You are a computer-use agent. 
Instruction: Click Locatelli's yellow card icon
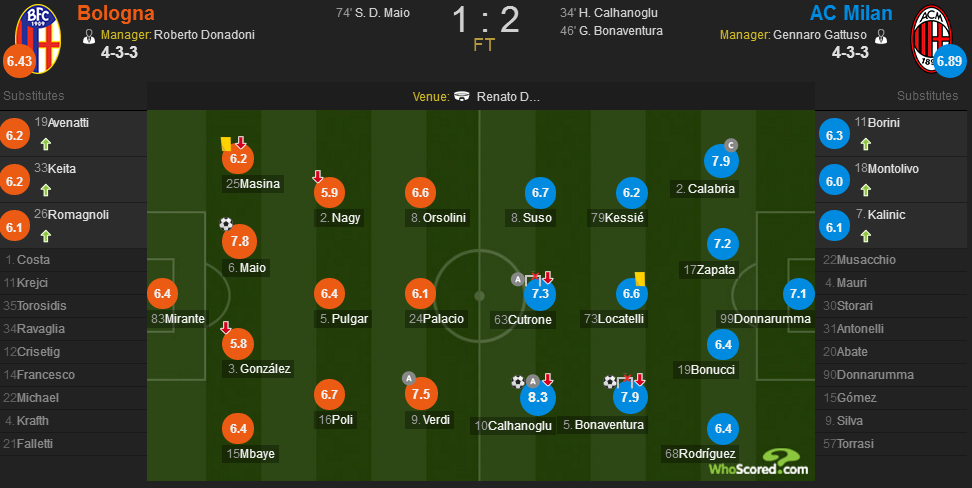coord(640,279)
